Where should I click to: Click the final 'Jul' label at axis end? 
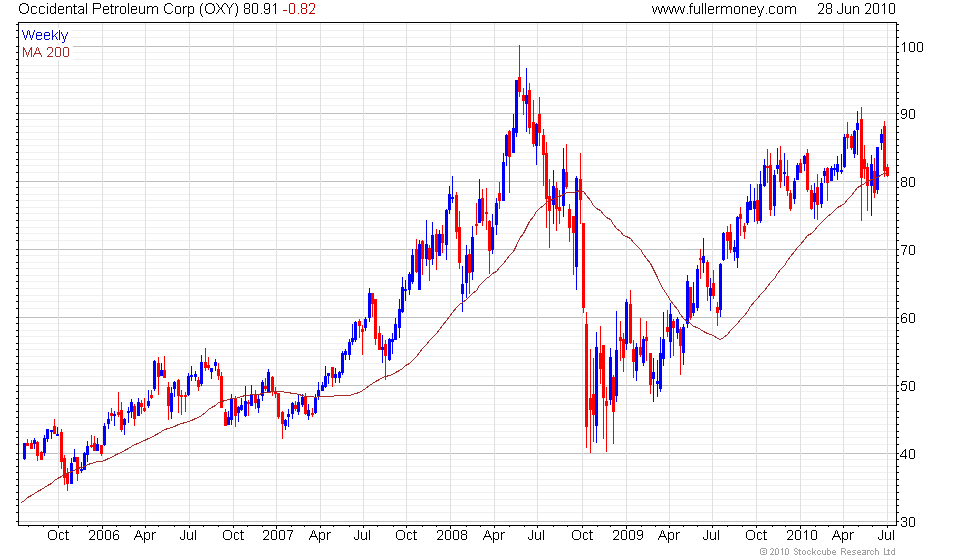886,536
